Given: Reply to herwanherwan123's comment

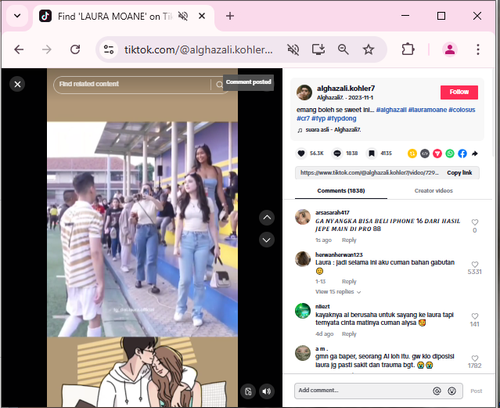Looking at the screenshot, I should (349, 281).
